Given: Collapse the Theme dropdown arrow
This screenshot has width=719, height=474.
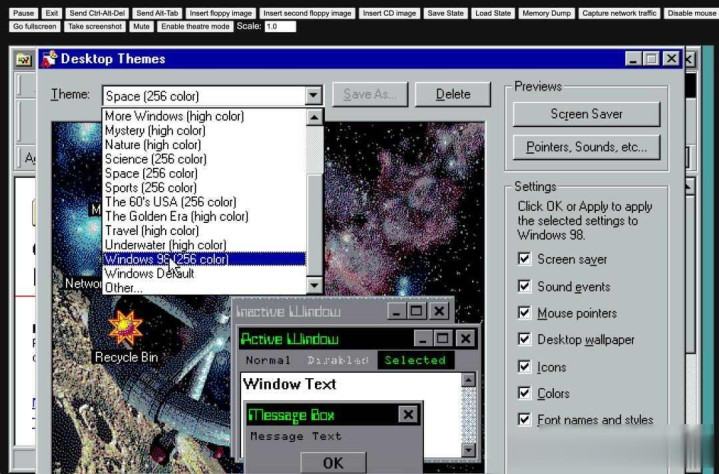Looking at the screenshot, I should pyautogui.click(x=313, y=96).
